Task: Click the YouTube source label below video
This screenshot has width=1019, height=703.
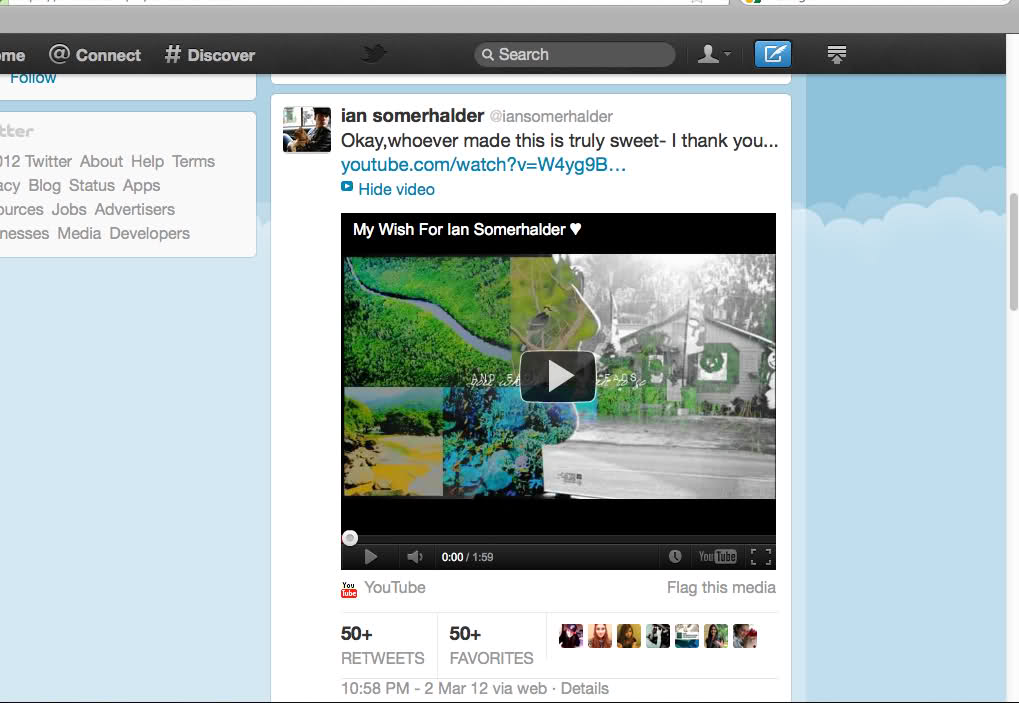Action: click(x=394, y=587)
